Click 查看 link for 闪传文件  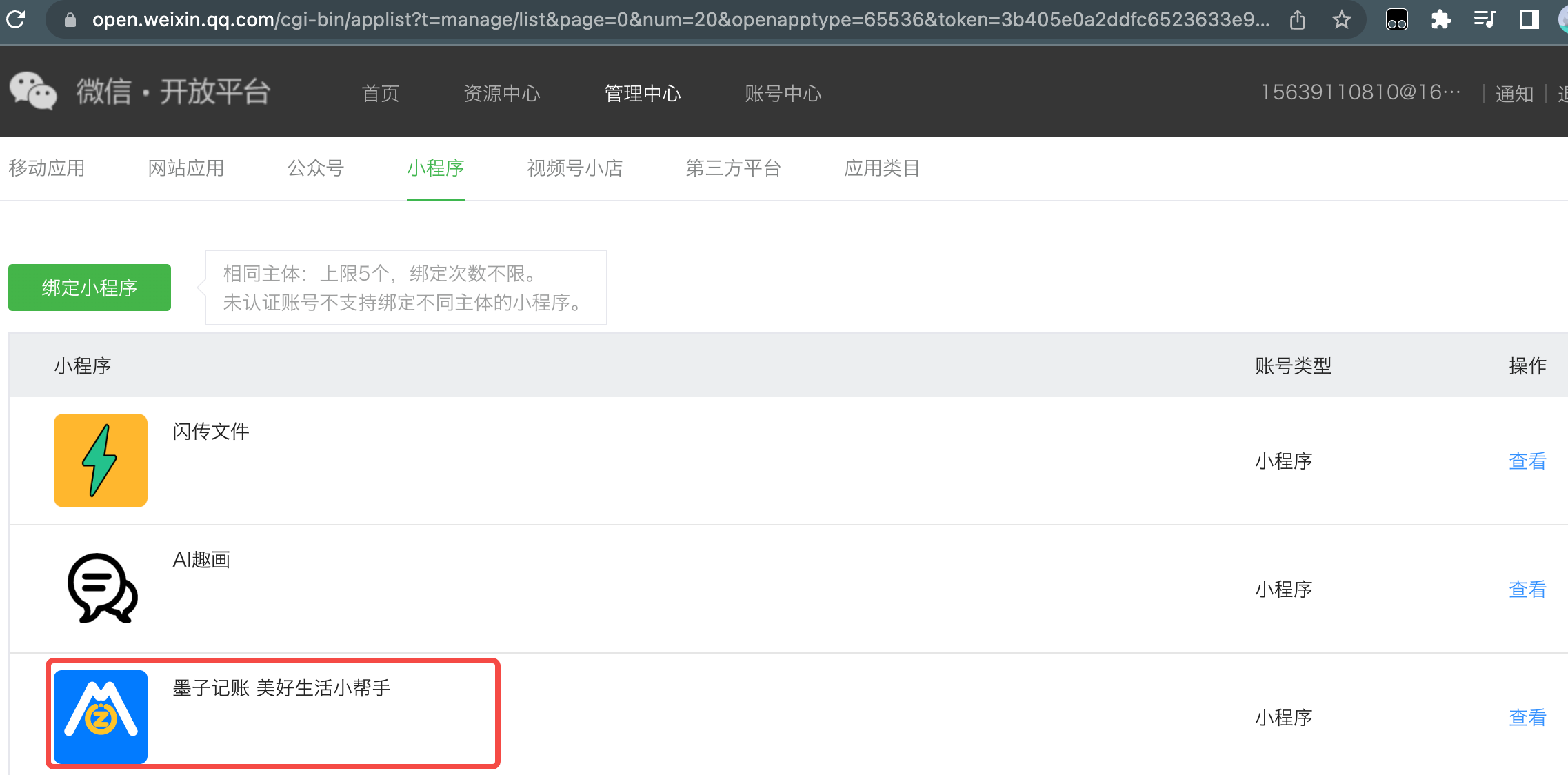click(1527, 461)
